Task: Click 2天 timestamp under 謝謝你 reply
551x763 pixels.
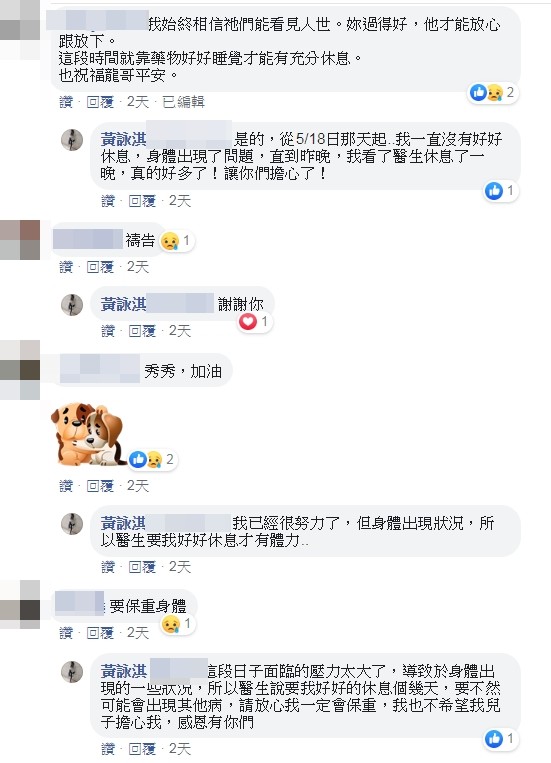Action: pyautogui.click(x=180, y=331)
